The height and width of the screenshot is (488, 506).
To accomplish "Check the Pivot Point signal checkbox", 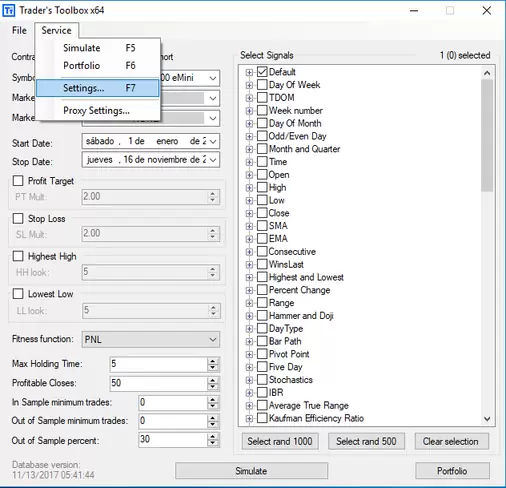I will (262, 354).
